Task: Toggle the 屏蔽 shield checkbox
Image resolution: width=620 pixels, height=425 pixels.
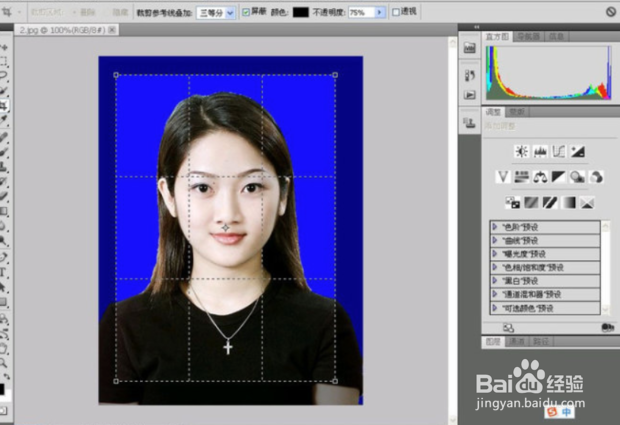Action: 246,12
